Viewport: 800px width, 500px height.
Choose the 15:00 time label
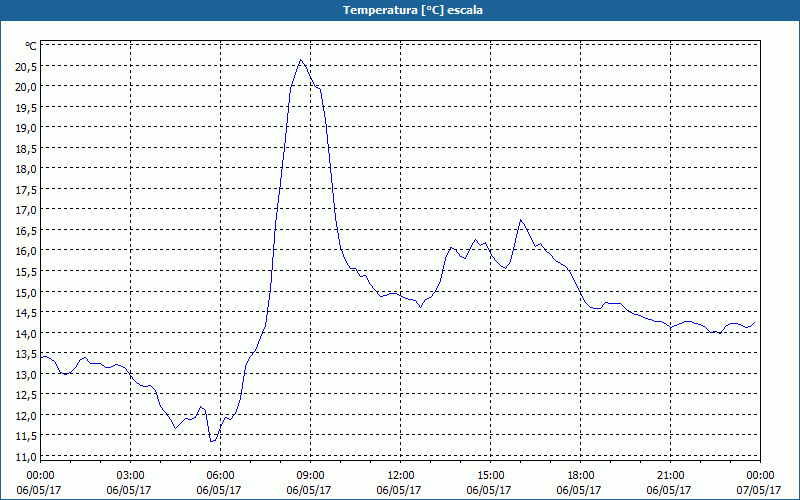pyautogui.click(x=490, y=476)
